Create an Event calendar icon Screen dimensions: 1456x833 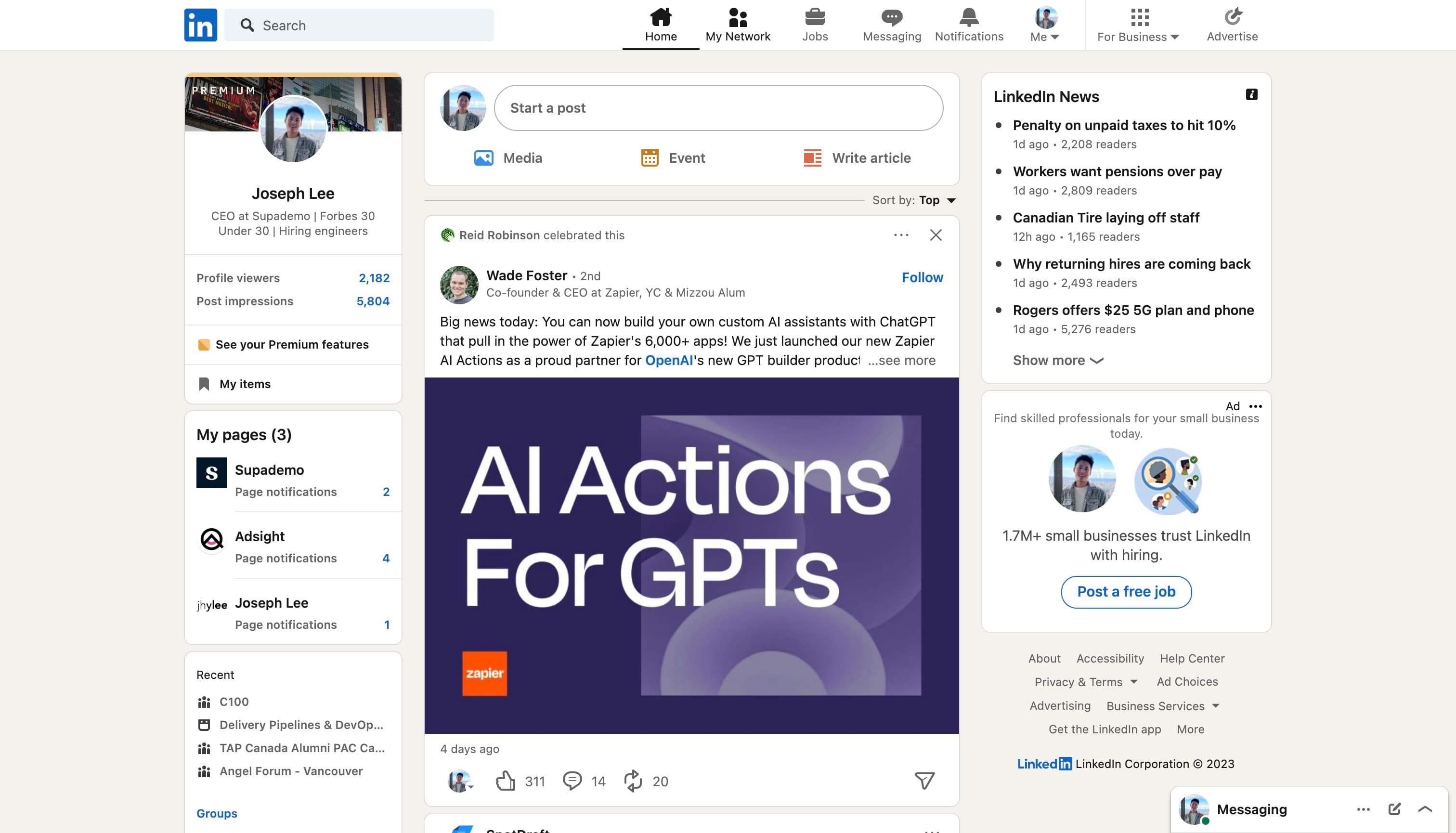(x=650, y=158)
